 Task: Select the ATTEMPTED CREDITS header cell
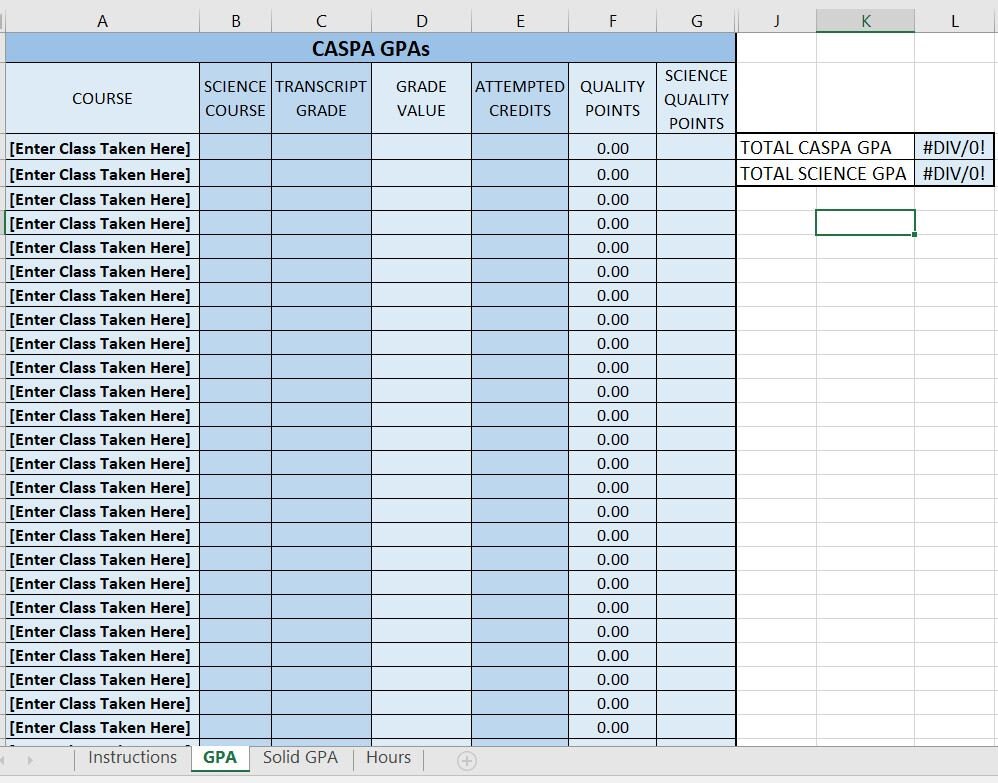[x=520, y=97]
